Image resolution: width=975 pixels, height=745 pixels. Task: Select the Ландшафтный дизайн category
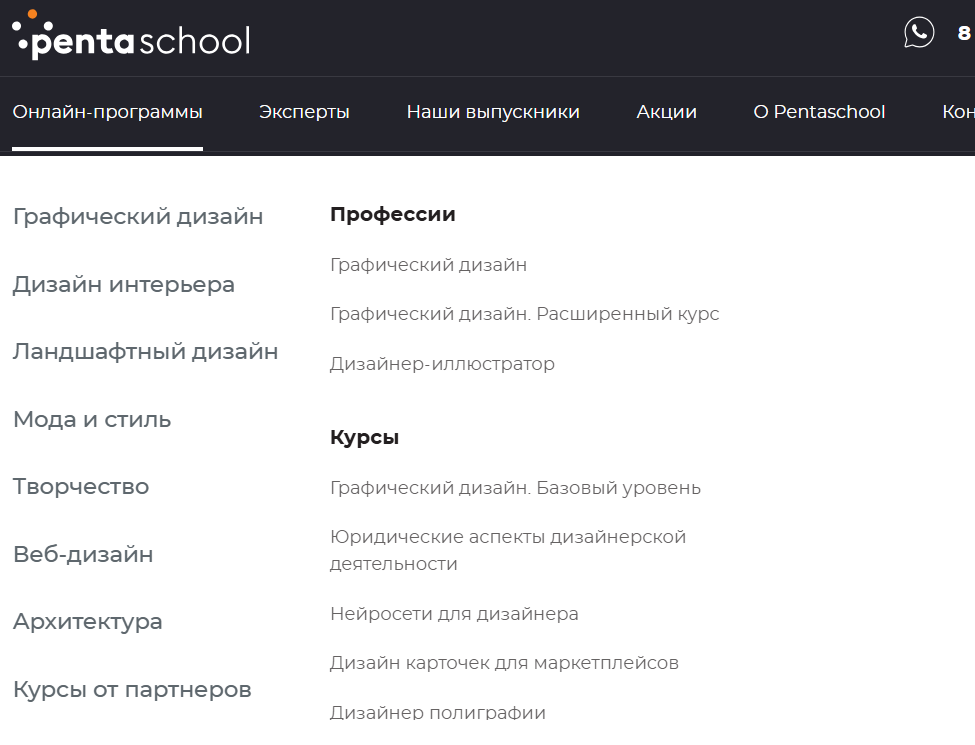coord(146,352)
